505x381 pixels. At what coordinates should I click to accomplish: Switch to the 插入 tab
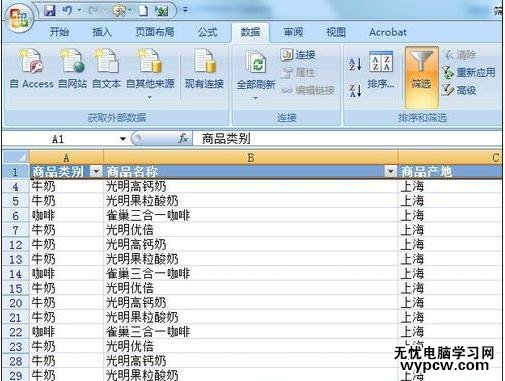click(x=102, y=32)
